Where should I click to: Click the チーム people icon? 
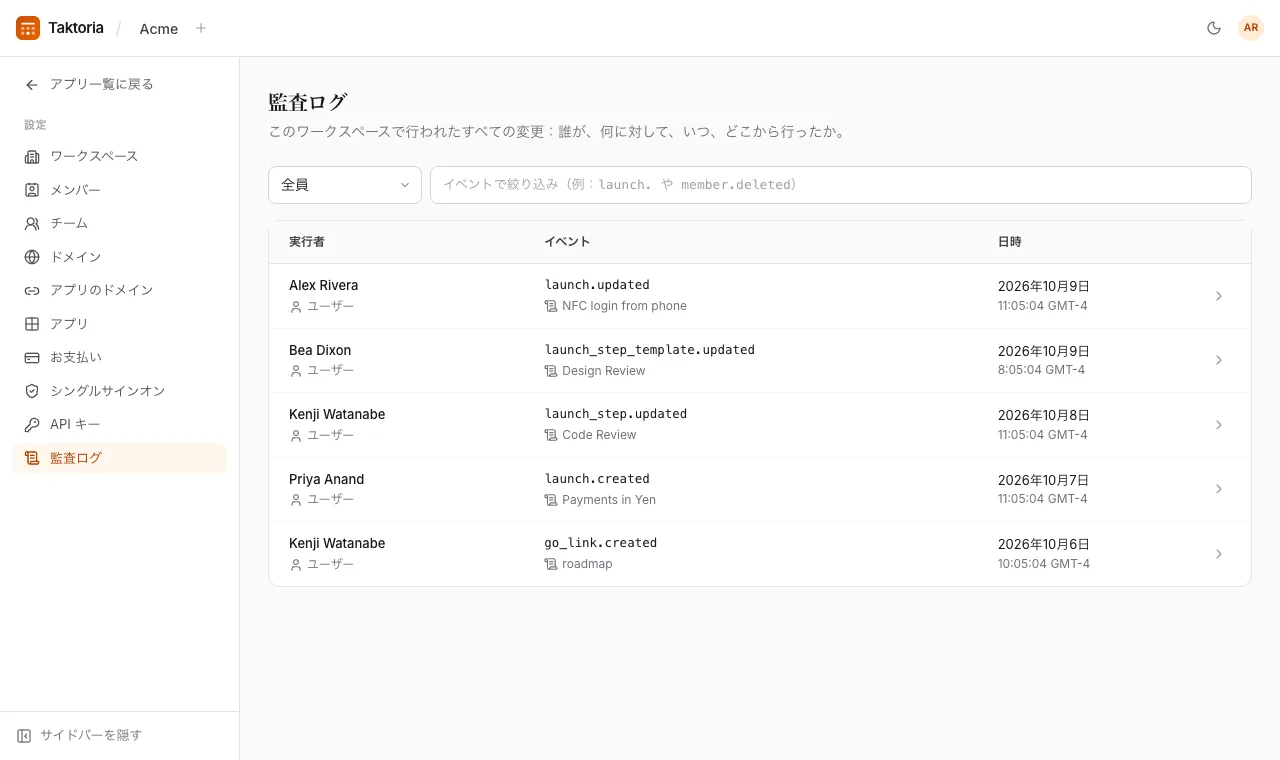tap(32, 224)
